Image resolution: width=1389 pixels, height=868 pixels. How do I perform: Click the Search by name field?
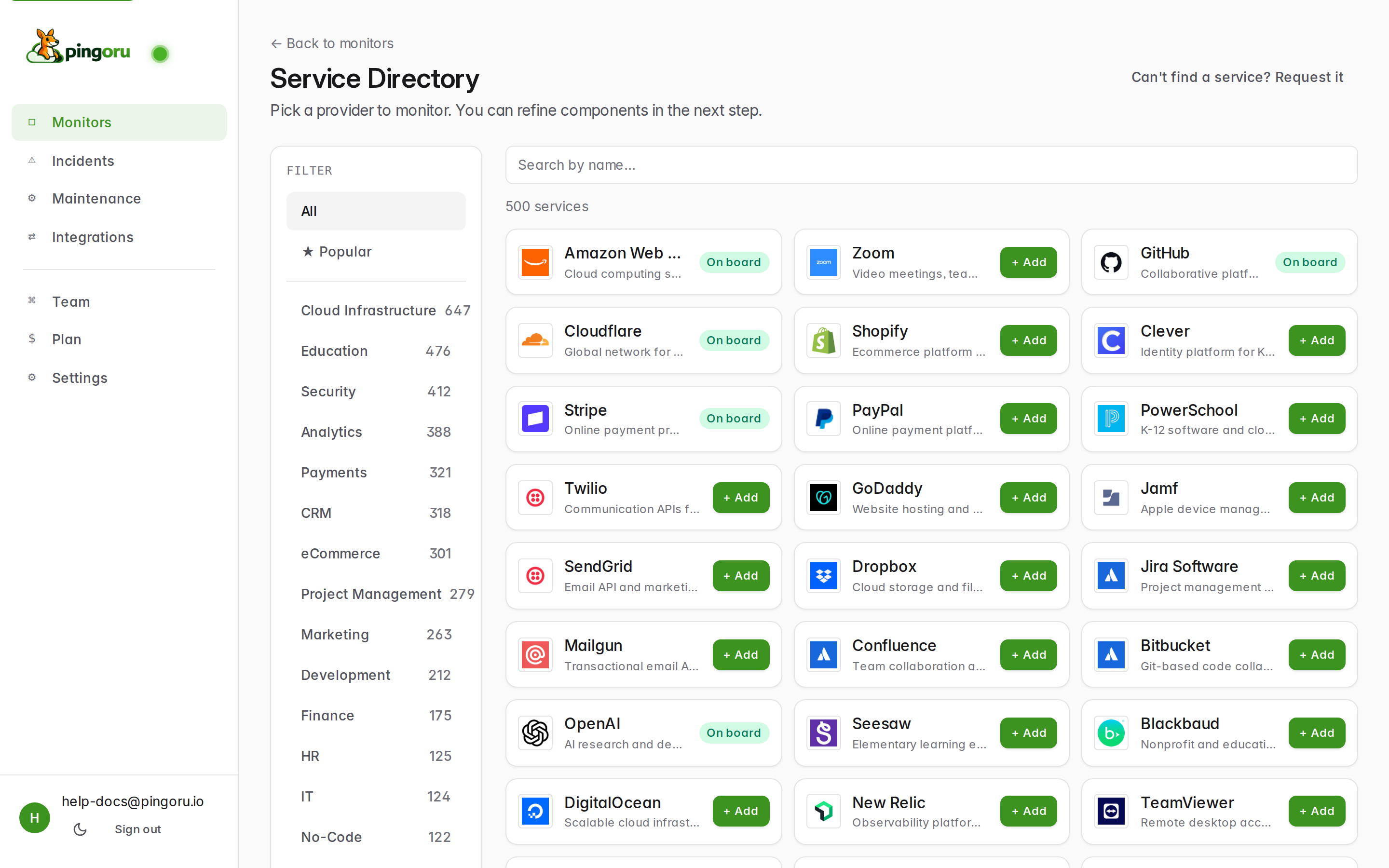[930, 165]
